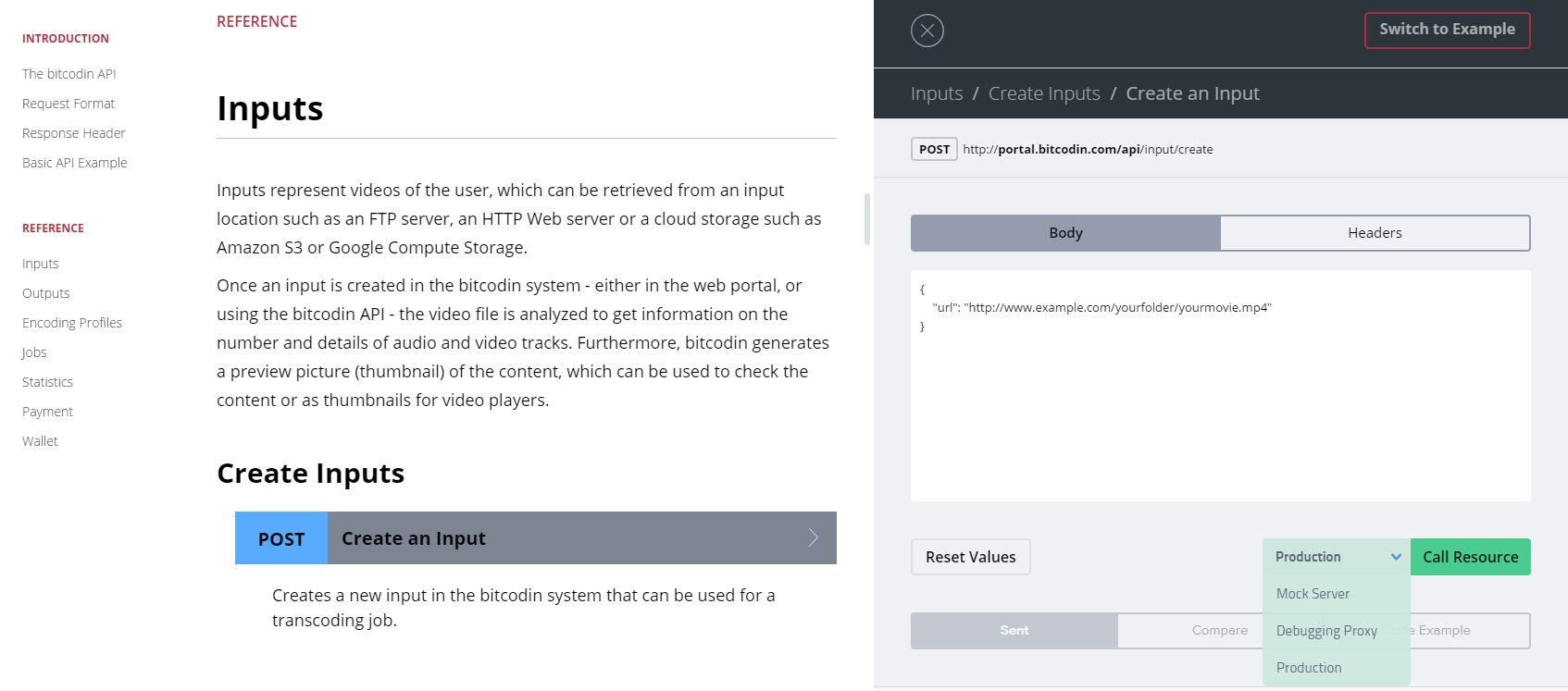Click the portal.bitcodin.com API URL text
1568x691 pixels.
[x=1088, y=149]
